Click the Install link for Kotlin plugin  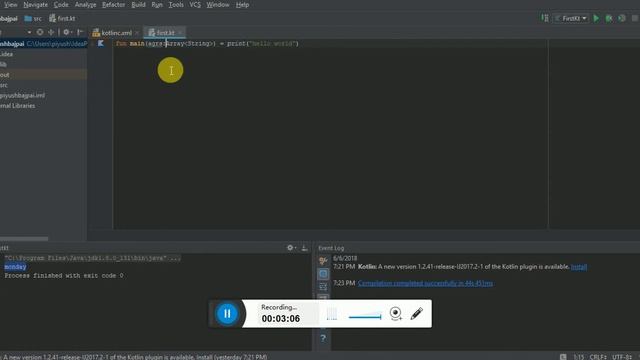(579, 267)
